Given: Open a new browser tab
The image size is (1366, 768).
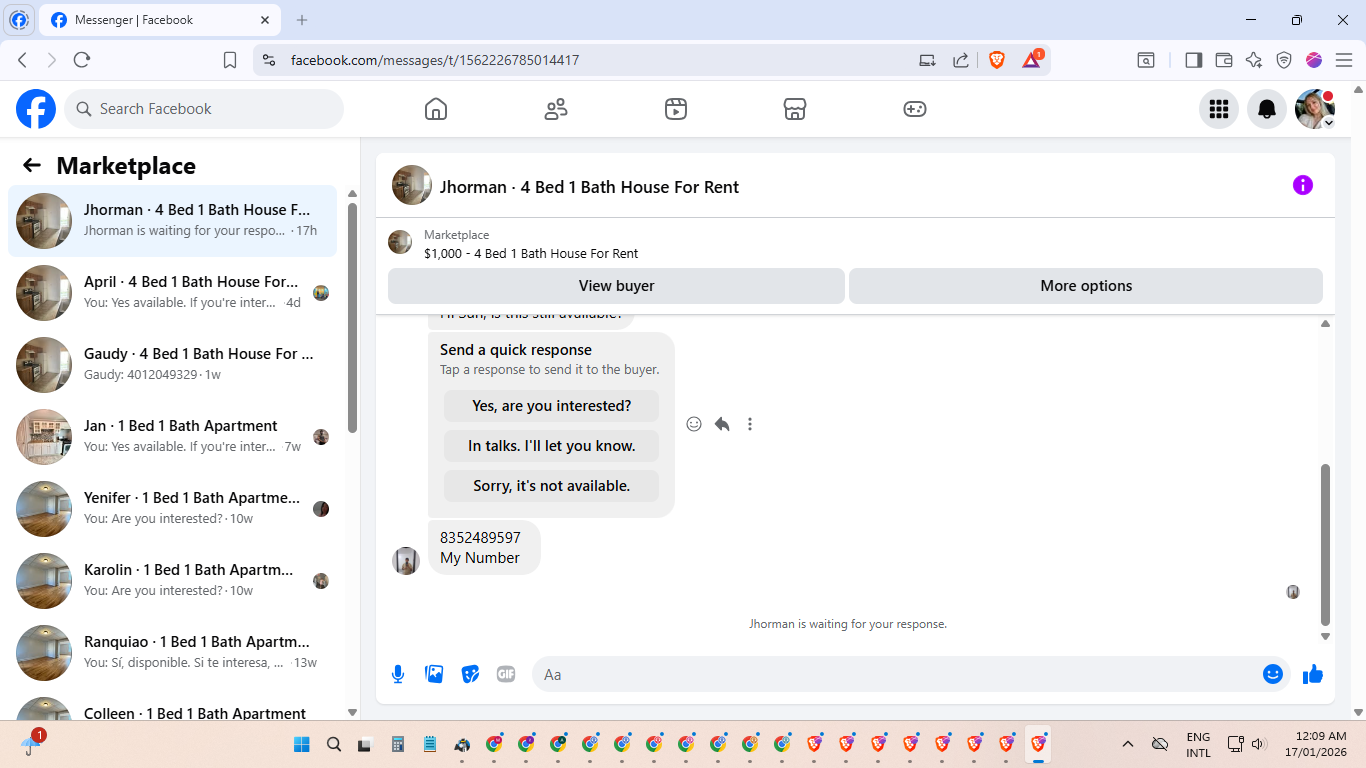Looking at the screenshot, I should click(x=302, y=20).
